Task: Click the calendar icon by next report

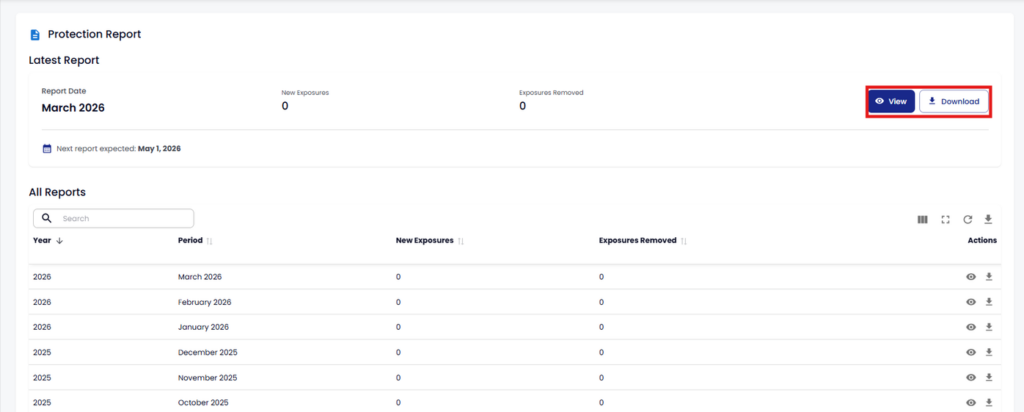Action: point(47,149)
